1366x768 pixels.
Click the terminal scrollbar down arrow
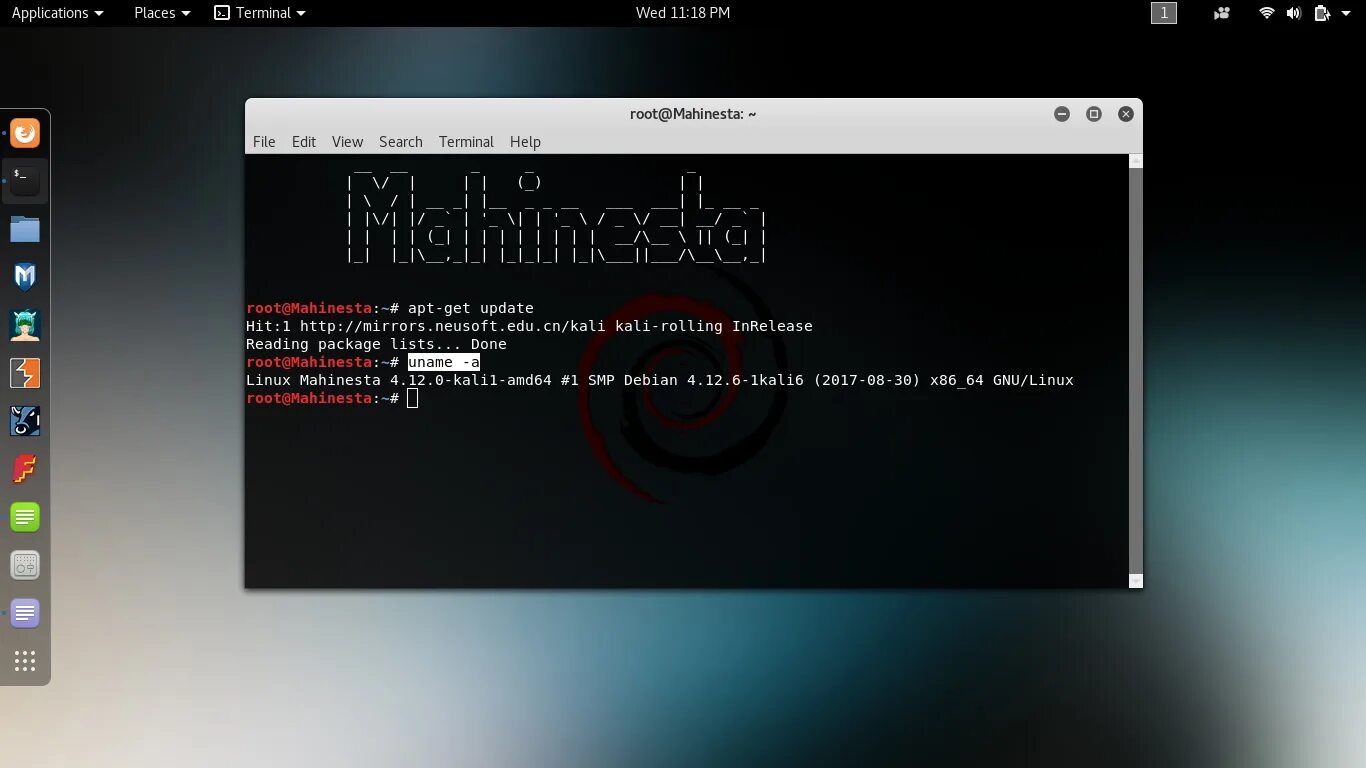pos(1135,581)
